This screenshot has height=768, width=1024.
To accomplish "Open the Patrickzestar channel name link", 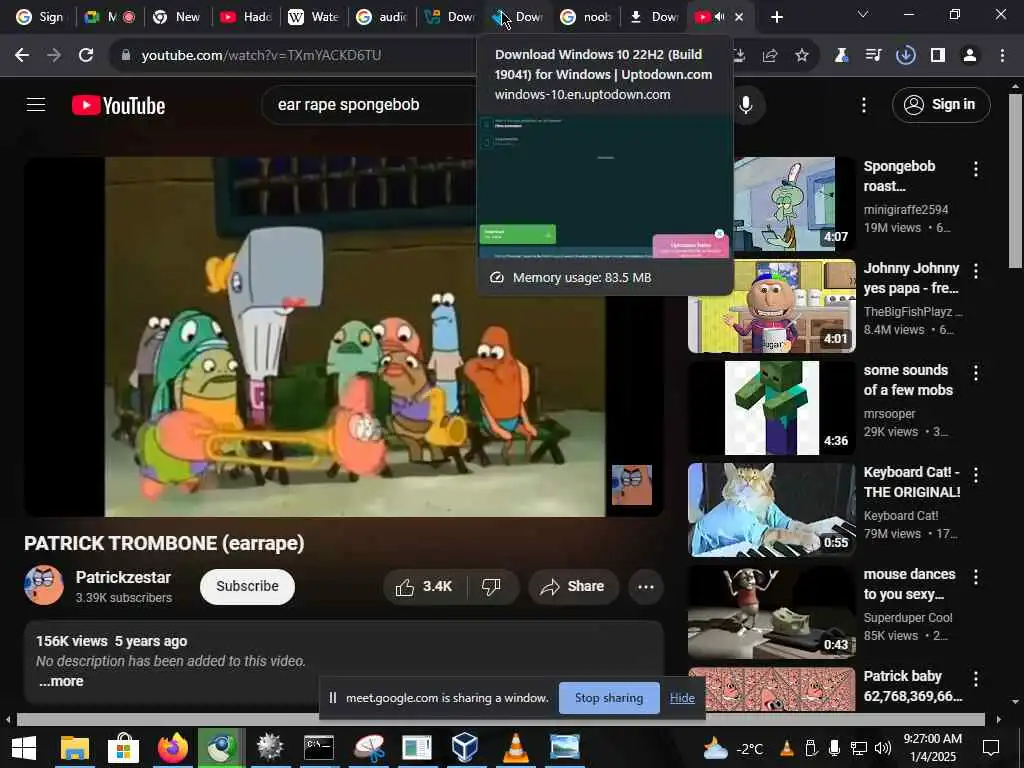I will [x=123, y=577].
